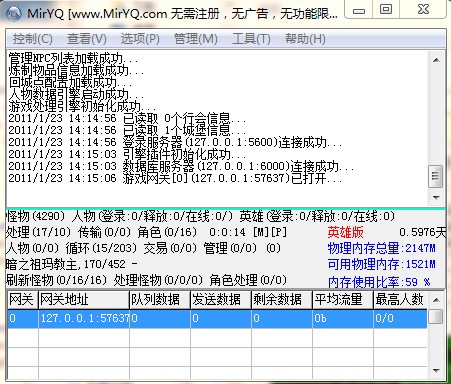Click the 暗之祖玛教主,170/452 status text
This screenshot has height=384, width=451.
[72, 264]
